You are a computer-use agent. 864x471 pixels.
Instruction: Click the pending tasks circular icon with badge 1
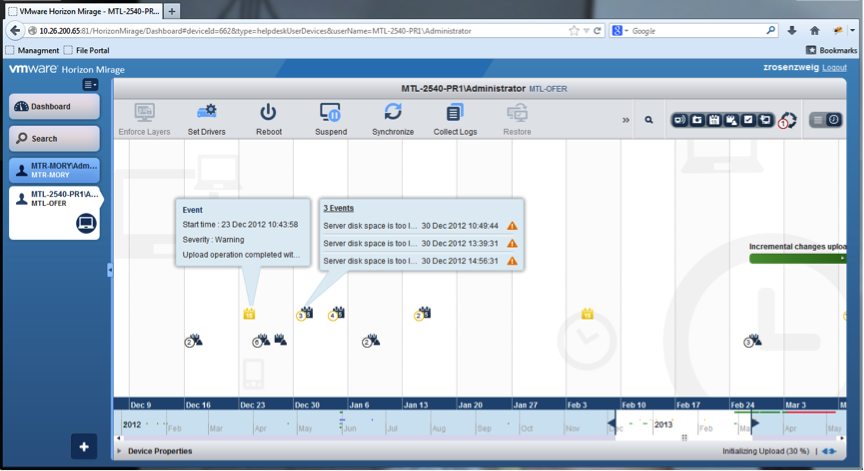click(787, 120)
